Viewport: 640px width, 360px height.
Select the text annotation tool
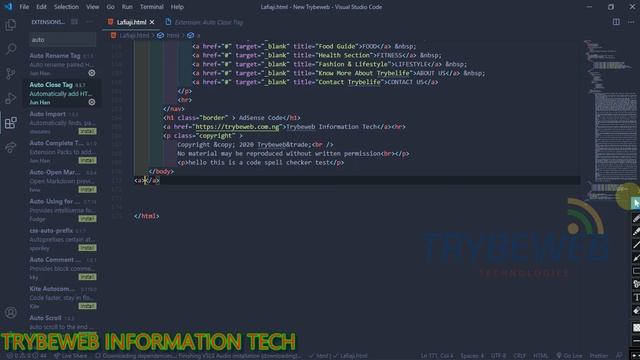point(636,297)
